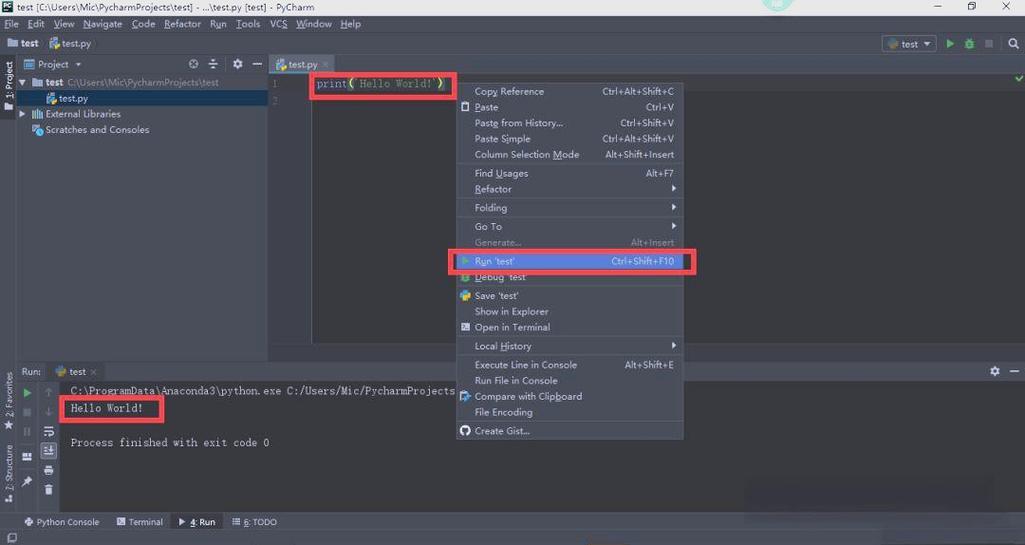The image size is (1025, 545).
Task: Open the Refactor menu
Action: pos(182,24)
